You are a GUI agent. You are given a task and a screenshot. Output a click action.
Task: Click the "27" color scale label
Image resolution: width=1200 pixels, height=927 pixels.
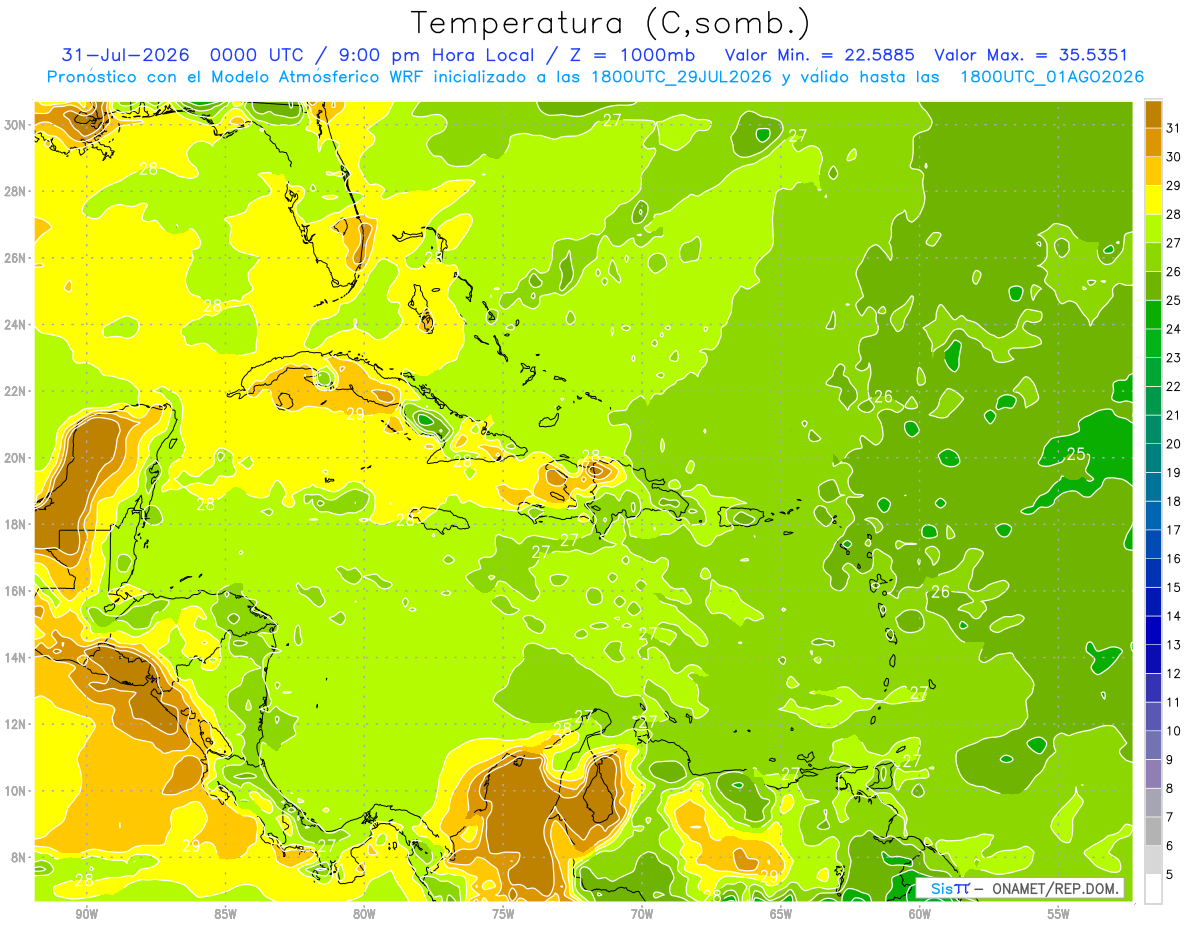[x=1174, y=243]
